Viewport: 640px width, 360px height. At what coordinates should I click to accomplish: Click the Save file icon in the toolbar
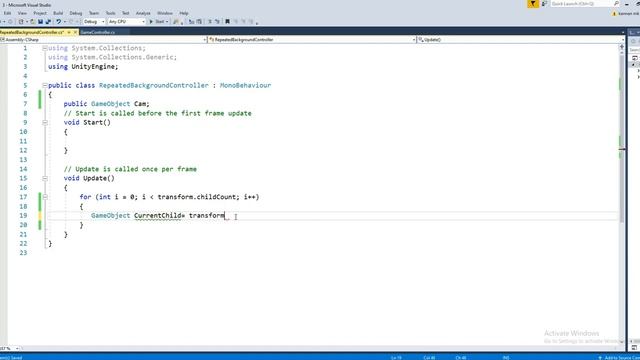[x=40, y=22]
